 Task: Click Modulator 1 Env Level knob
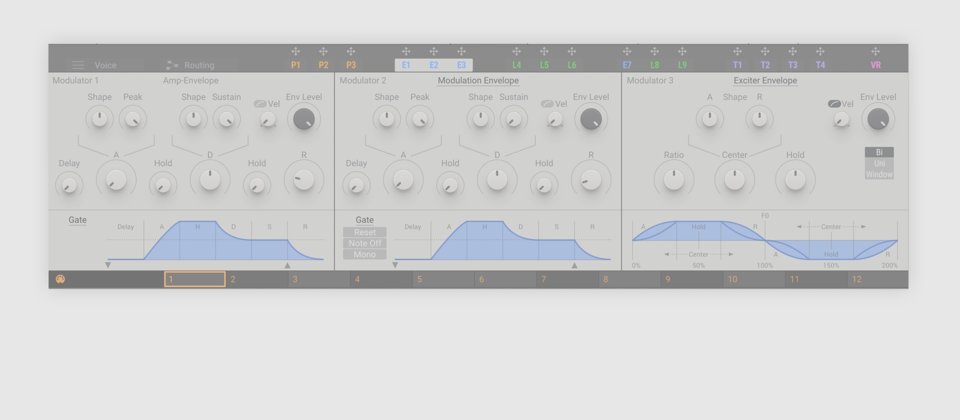[303, 119]
